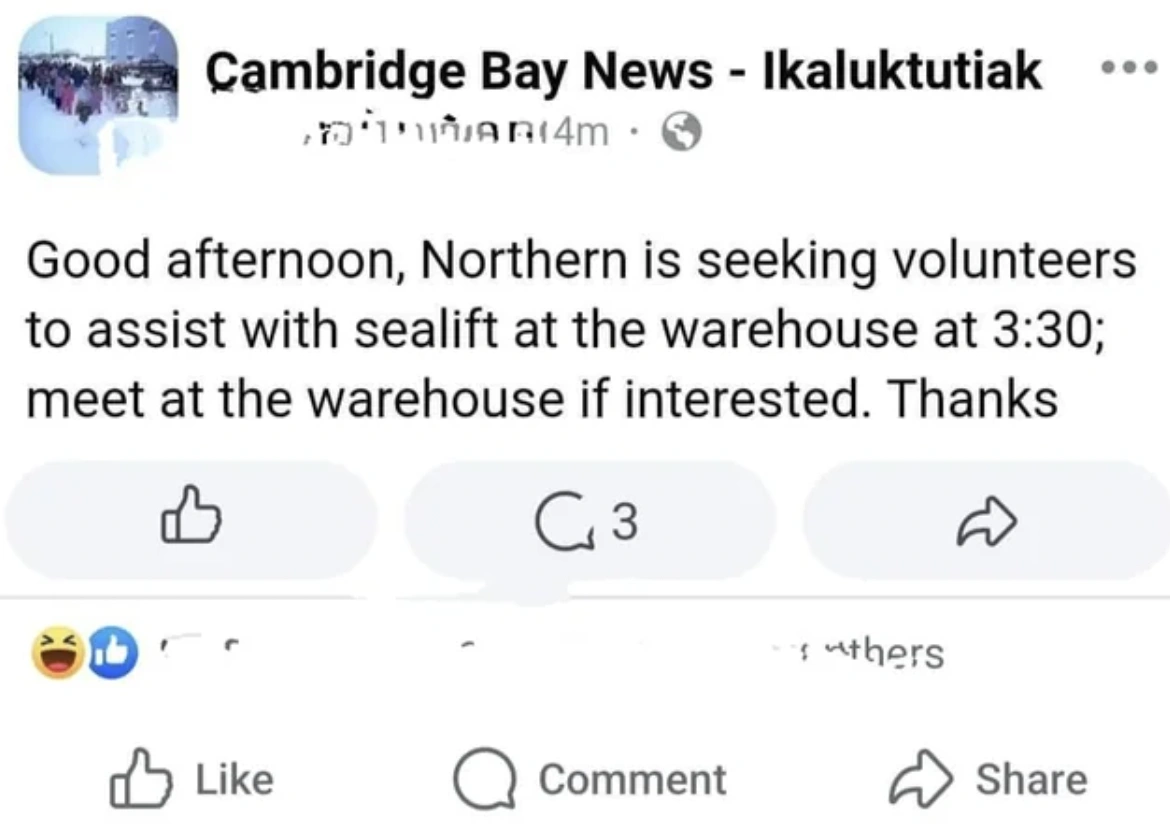This screenshot has height=832, width=1170.
Task: Click the thumbs-up icon beside the Like label
Action: [137, 780]
